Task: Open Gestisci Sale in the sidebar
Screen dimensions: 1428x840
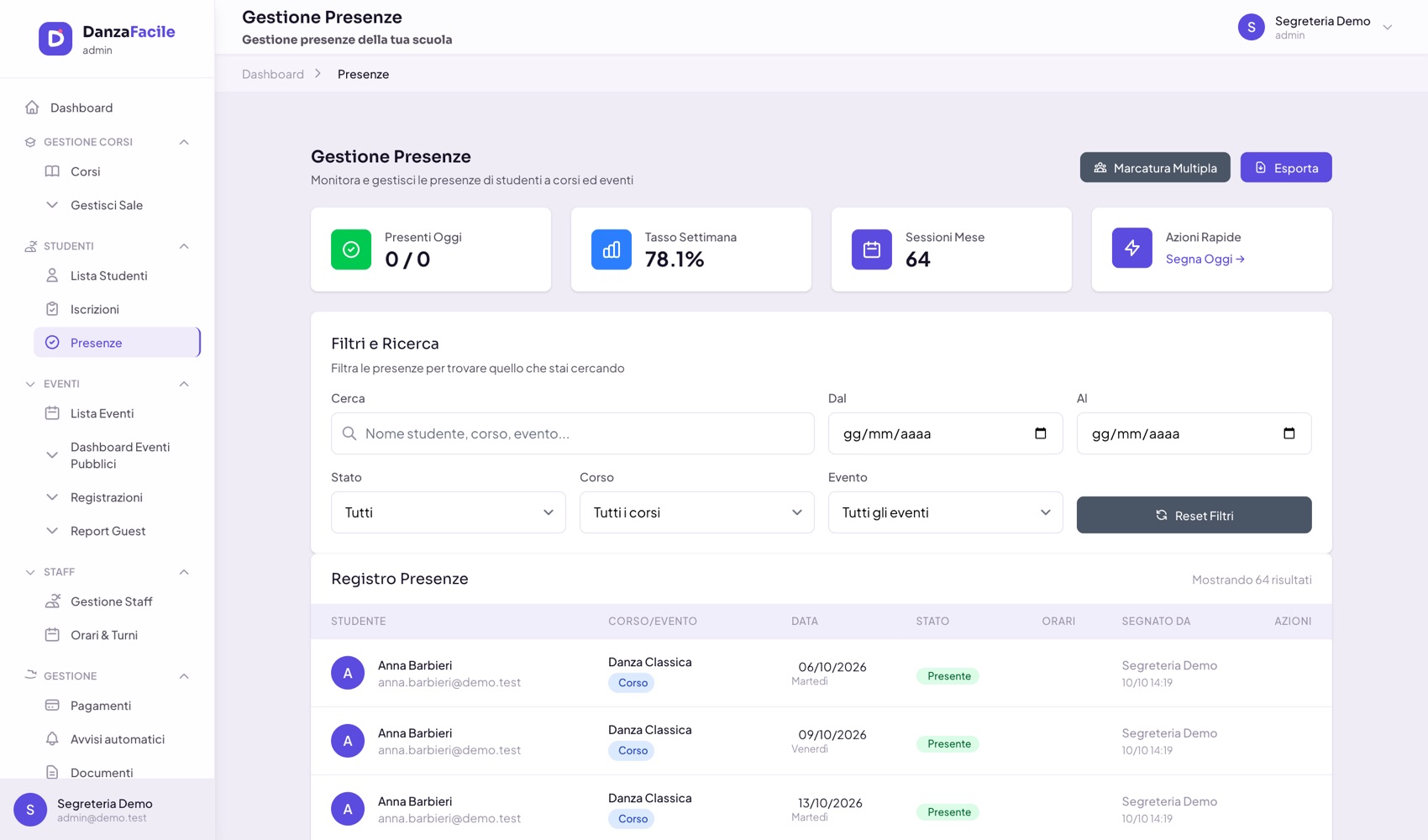Action: pos(117,205)
